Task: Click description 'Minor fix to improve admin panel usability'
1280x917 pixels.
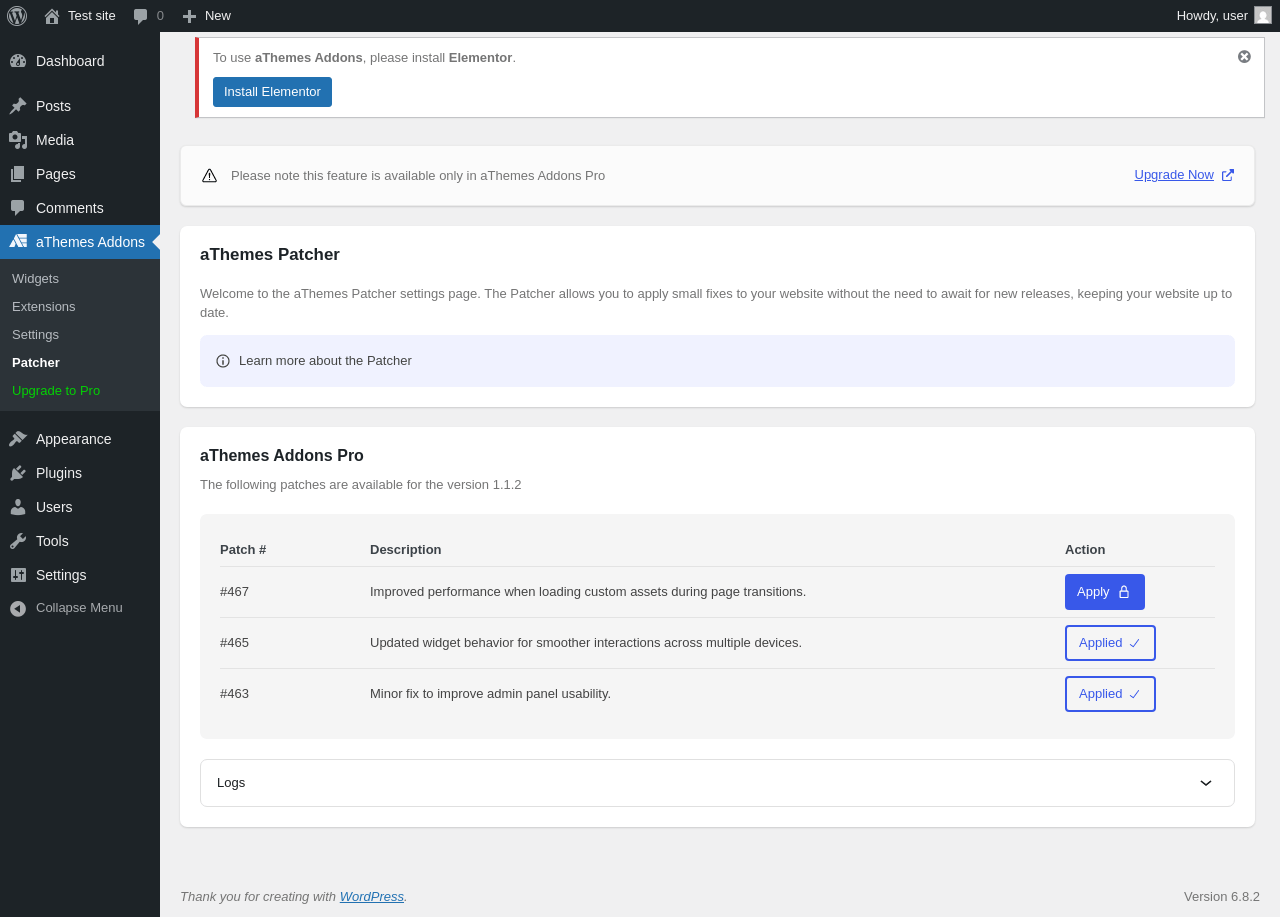Action: point(490,694)
